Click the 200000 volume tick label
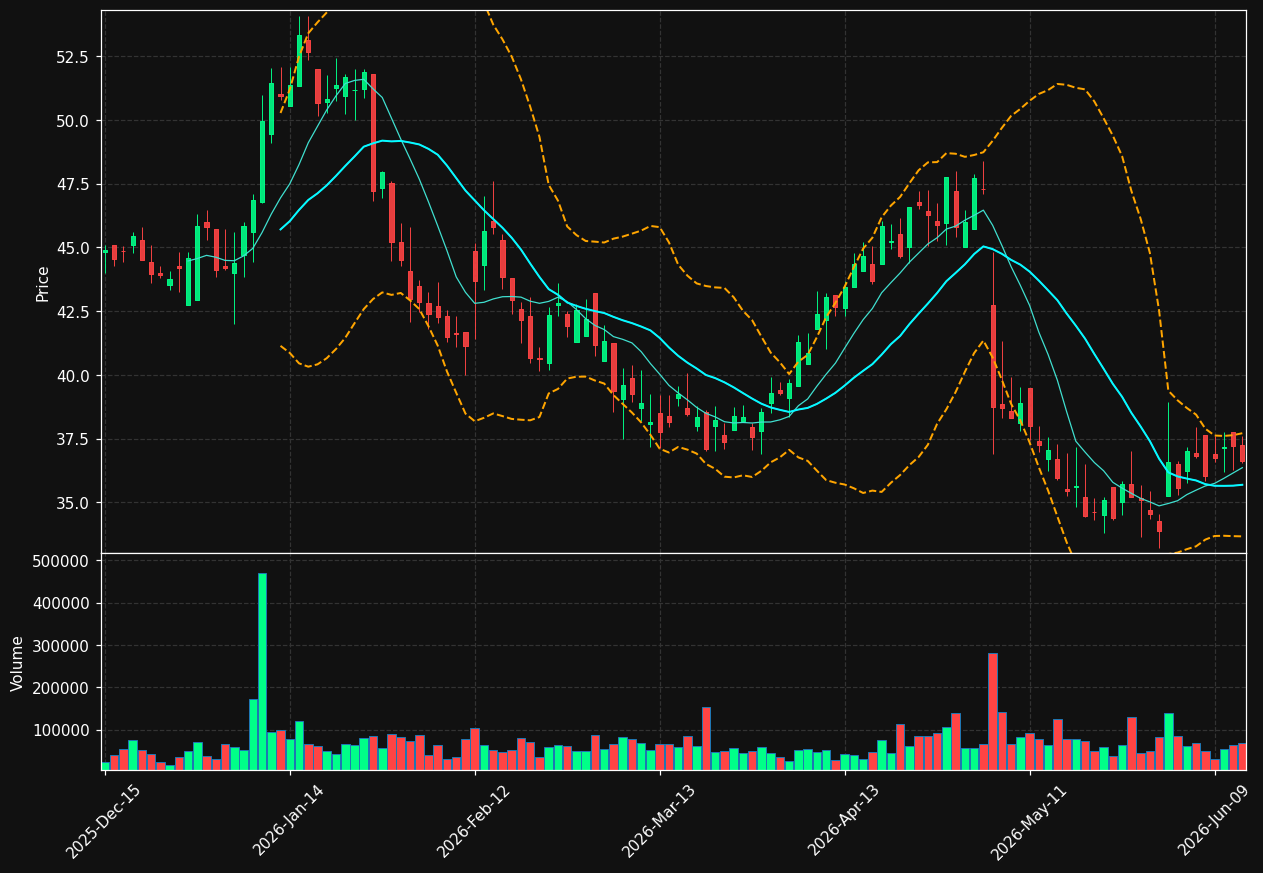 (62, 688)
